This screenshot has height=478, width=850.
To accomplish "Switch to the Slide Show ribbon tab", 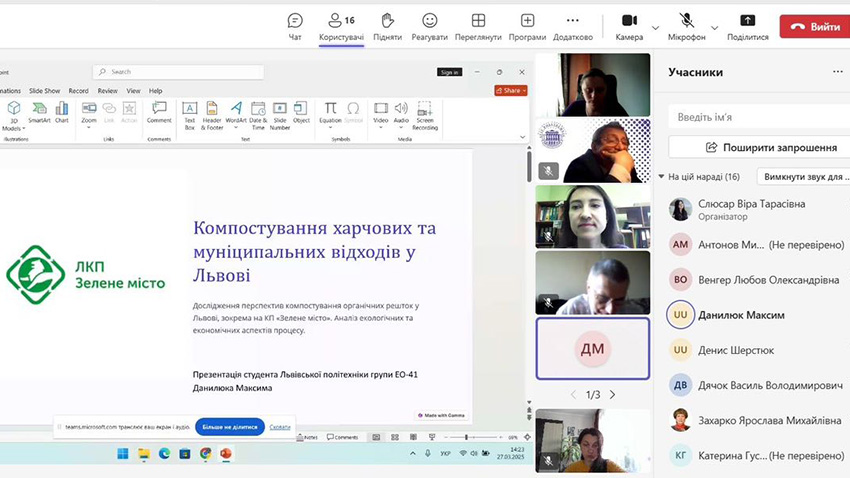I will [x=44, y=91].
